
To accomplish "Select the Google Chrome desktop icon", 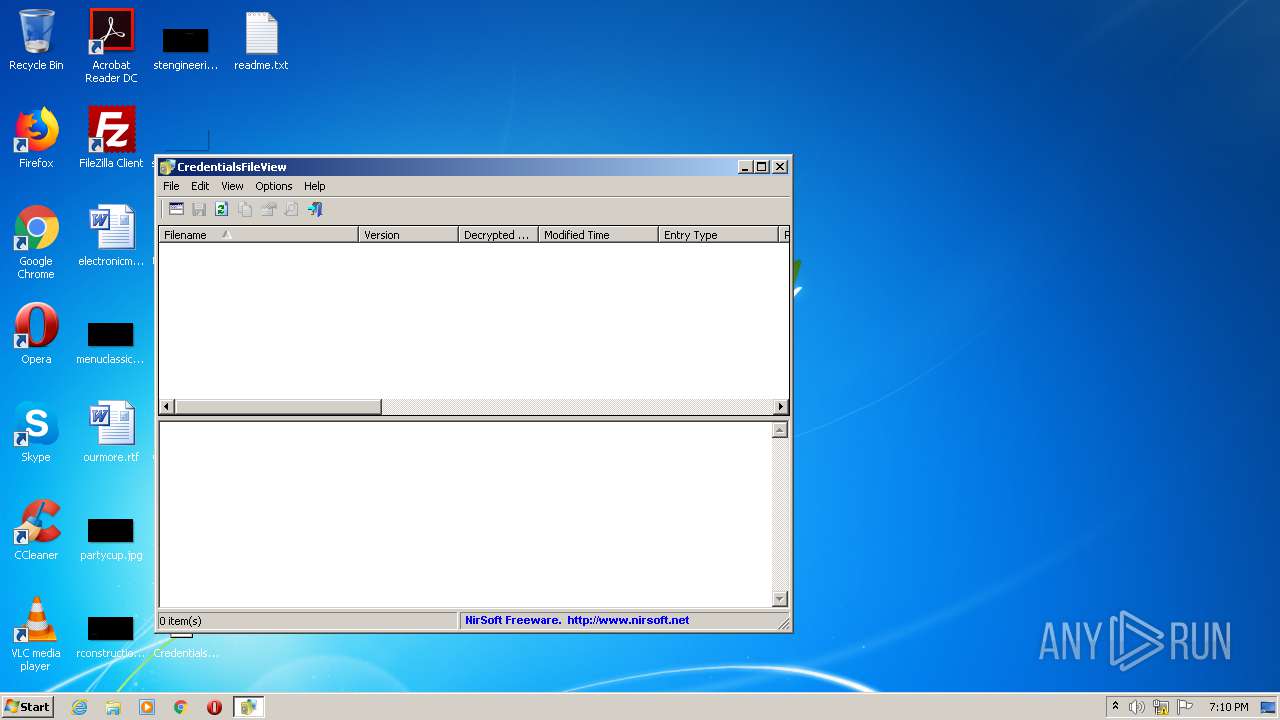I will (x=36, y=243).
